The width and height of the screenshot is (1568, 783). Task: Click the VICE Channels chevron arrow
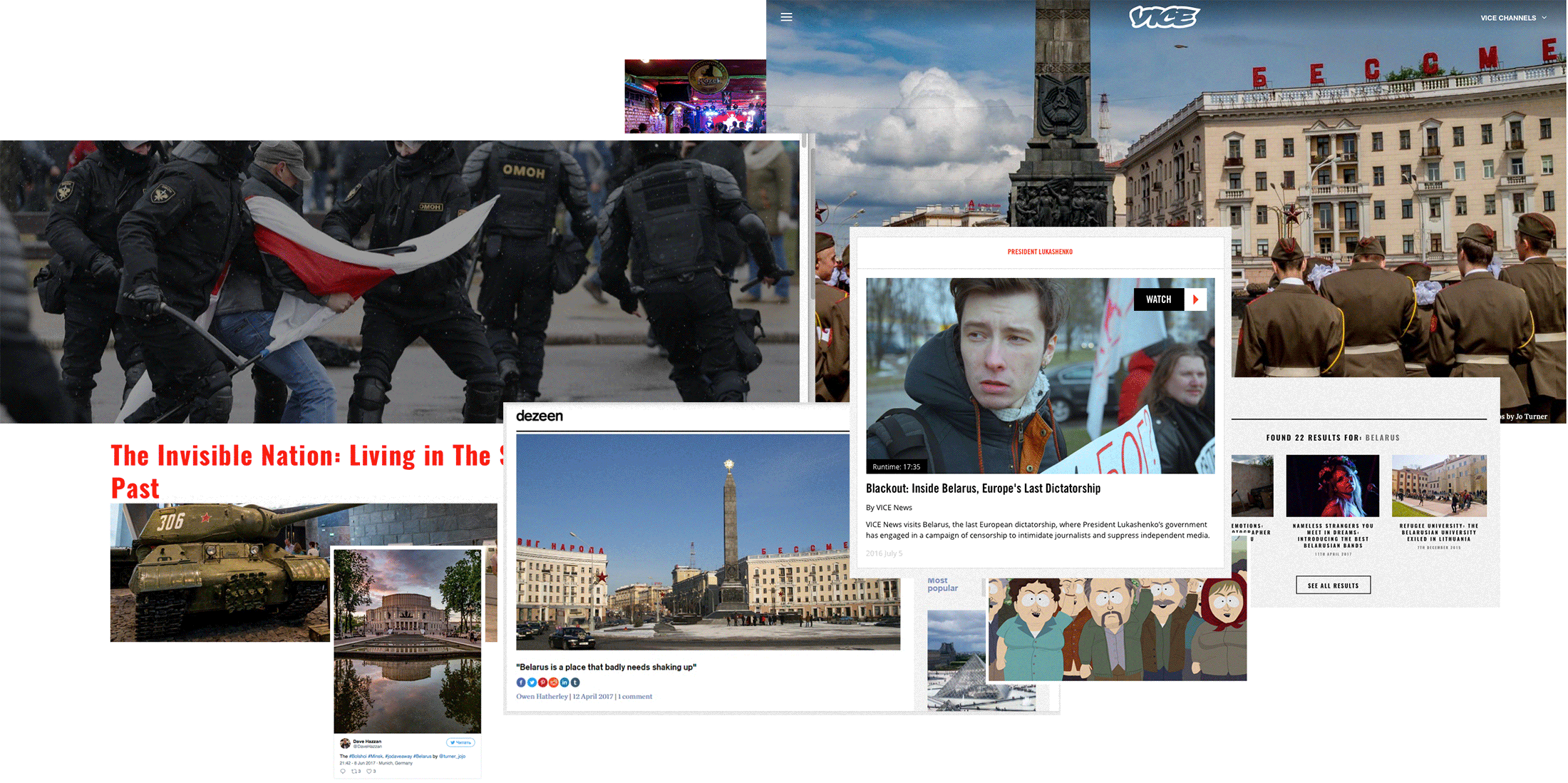click(1544, 18)
